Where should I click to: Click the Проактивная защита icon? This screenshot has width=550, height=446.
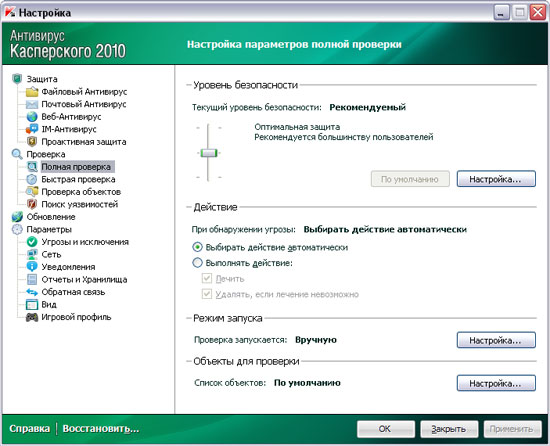[x=32, y=142]
